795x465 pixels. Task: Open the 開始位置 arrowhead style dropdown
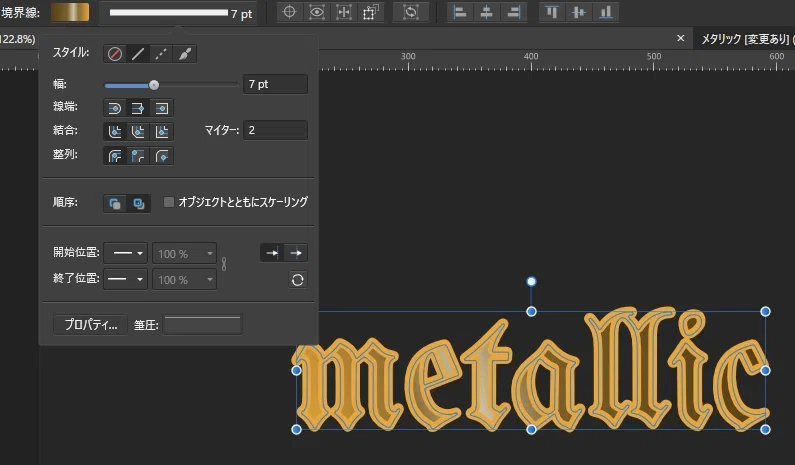point(126,253)
